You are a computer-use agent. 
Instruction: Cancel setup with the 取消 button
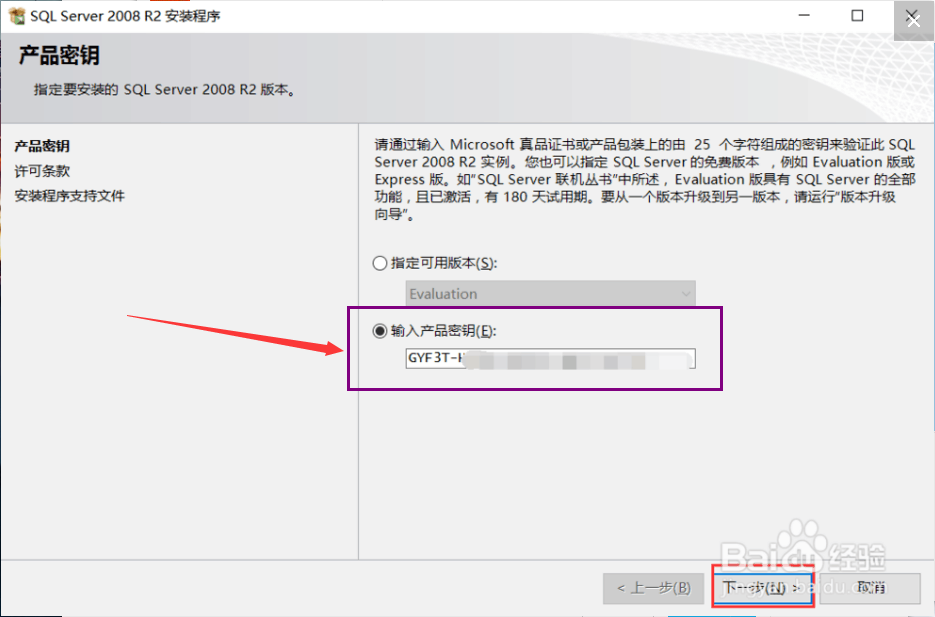coord(871,588)
